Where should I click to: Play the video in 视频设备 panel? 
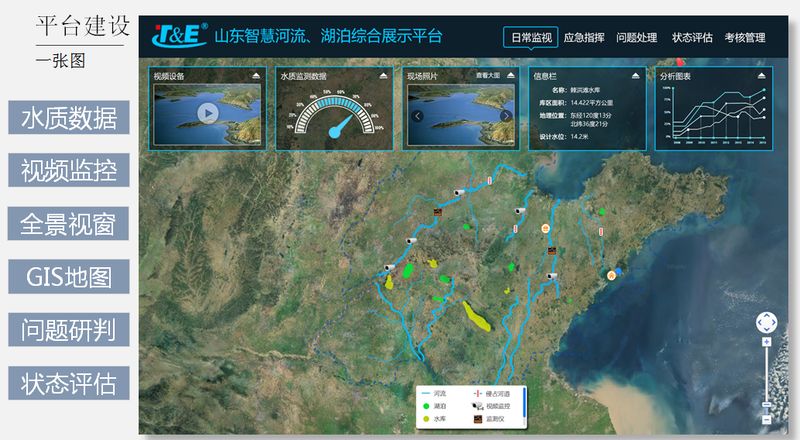207,113
